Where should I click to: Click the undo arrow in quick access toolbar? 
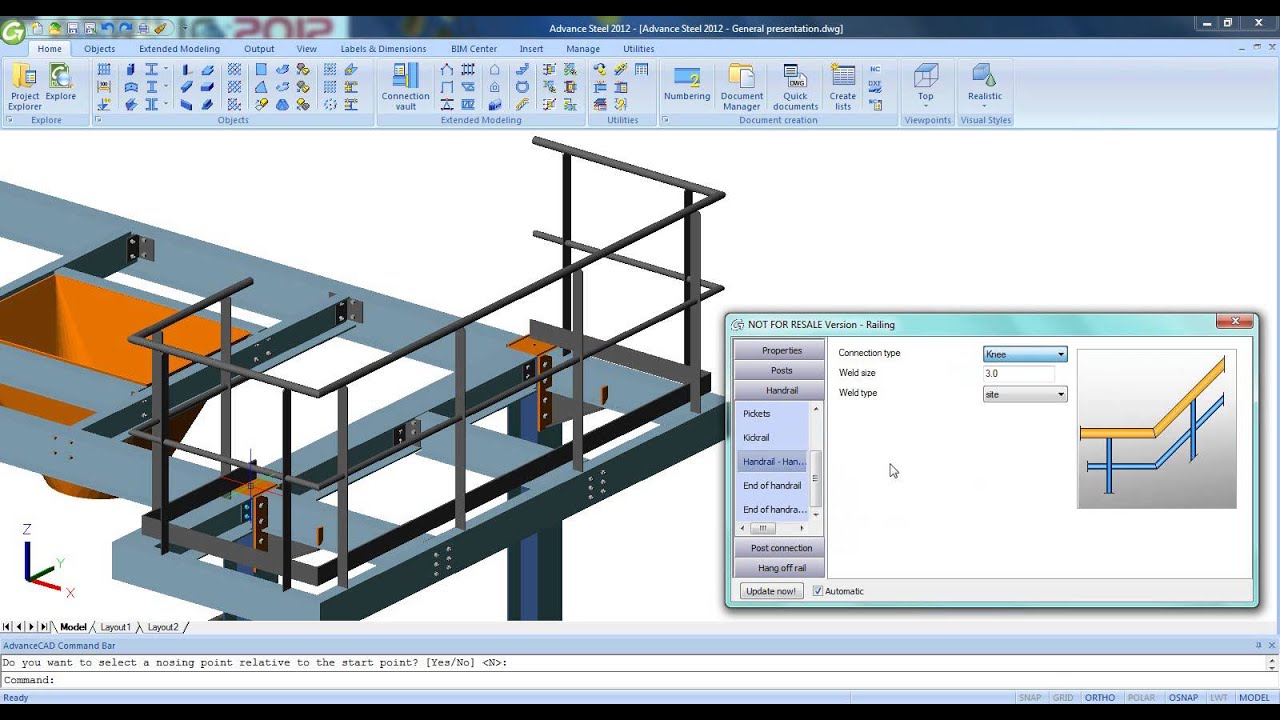pos(107,28)
